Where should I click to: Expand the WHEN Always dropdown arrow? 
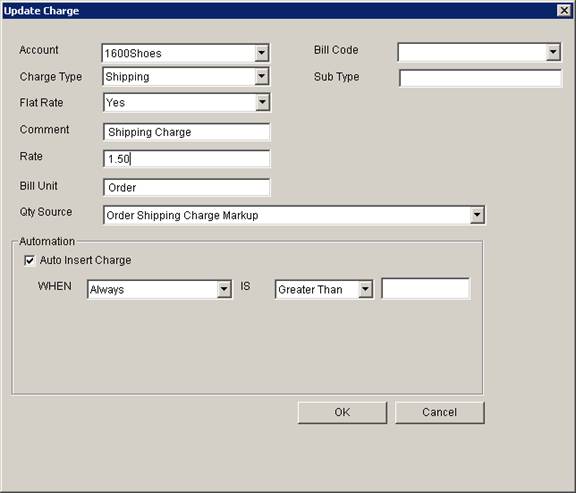pos(224,289)
